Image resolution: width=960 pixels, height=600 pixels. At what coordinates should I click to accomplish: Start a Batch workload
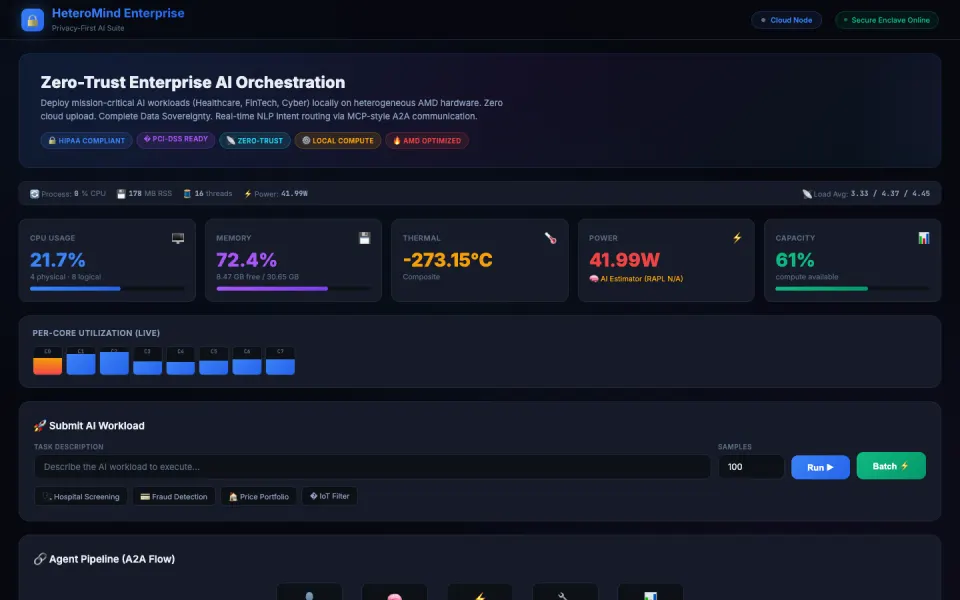tap(891, 466)
